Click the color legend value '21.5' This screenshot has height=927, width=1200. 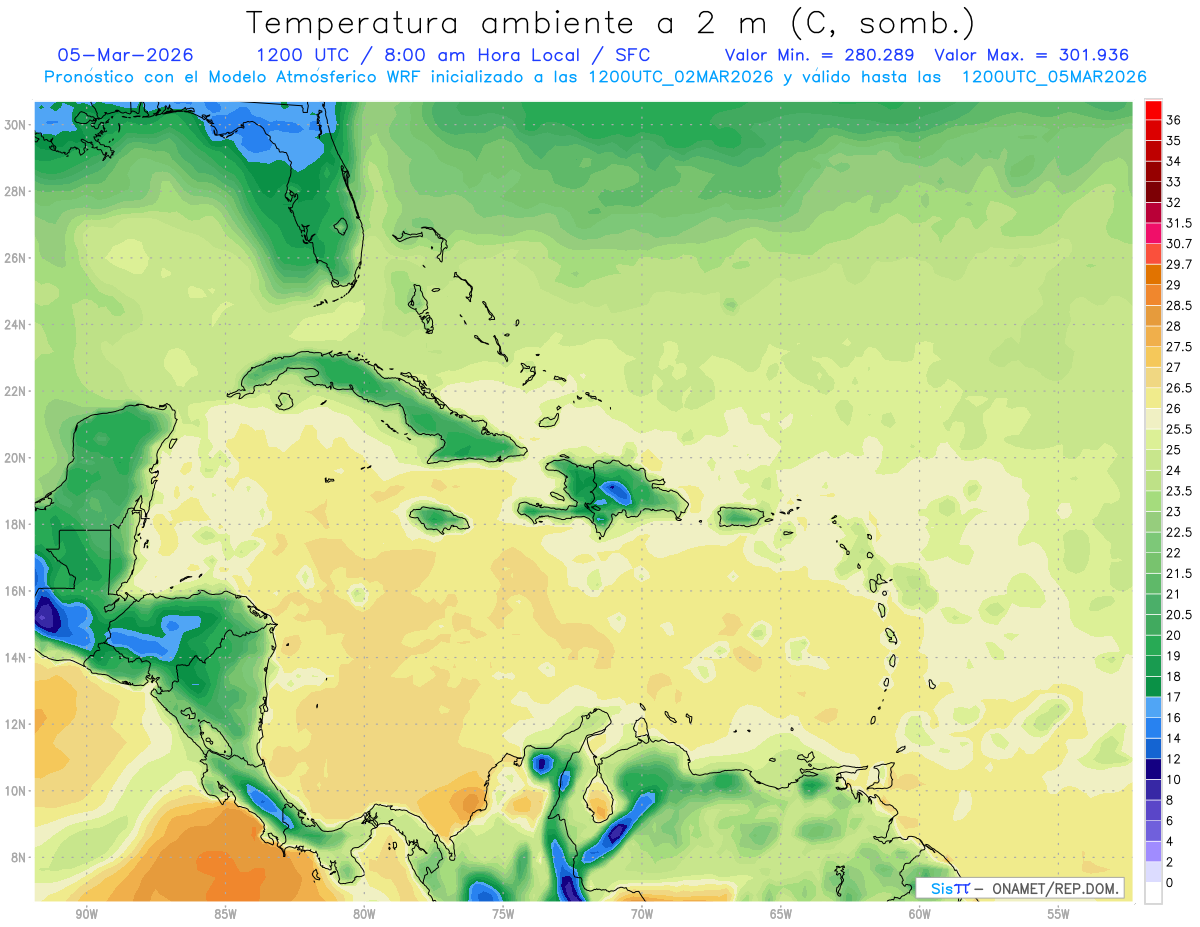[x=1179, y=573]
